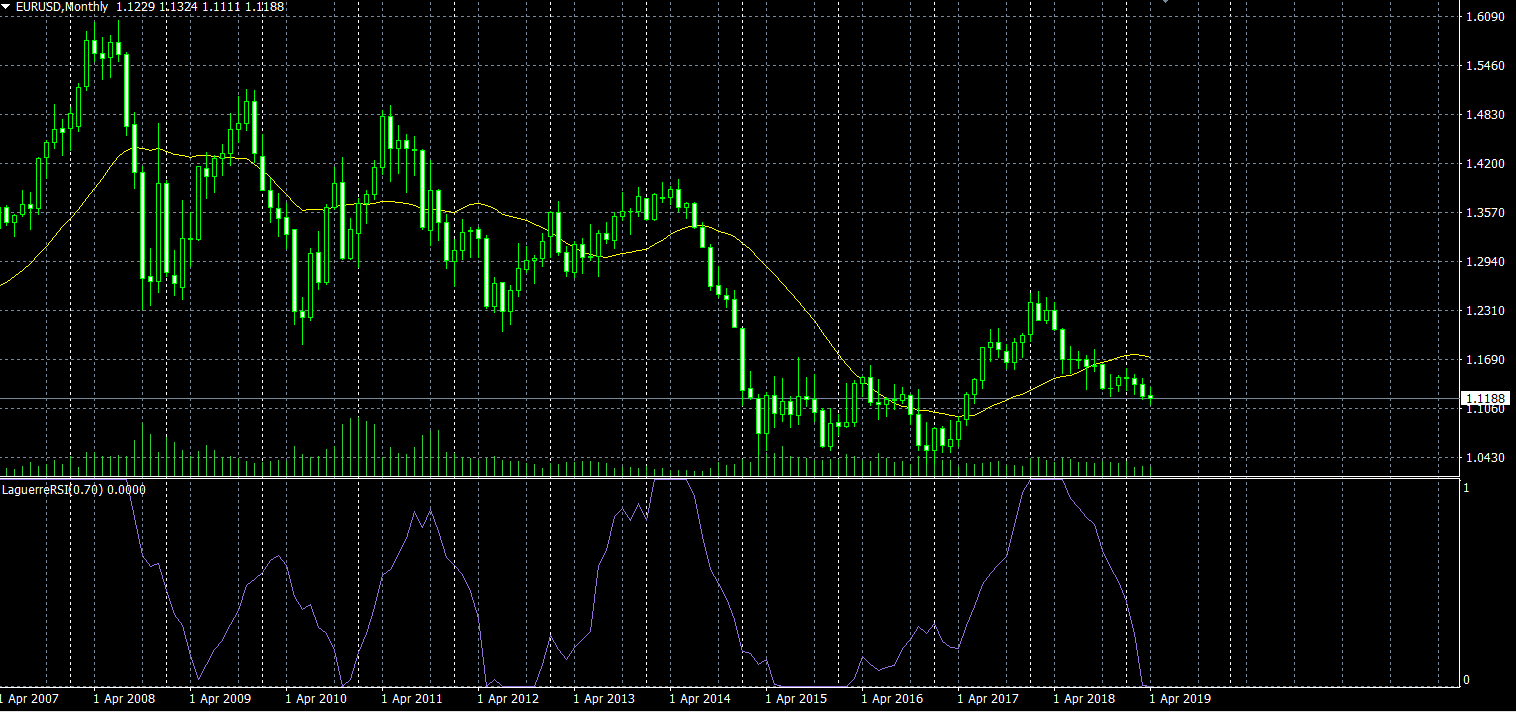Click the 1 Apr 2019 date label
Viewport: 1516px width, 713px height.
tap(1180, 699)
